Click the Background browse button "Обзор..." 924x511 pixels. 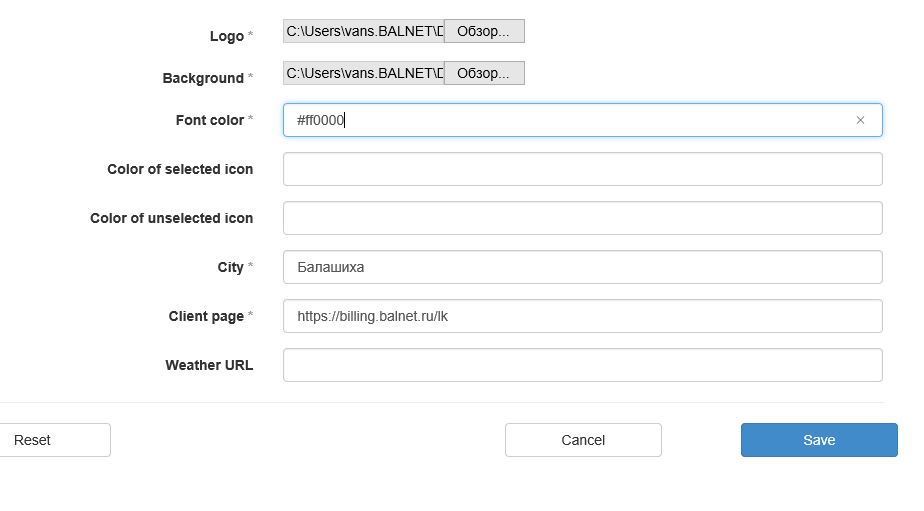484,73
